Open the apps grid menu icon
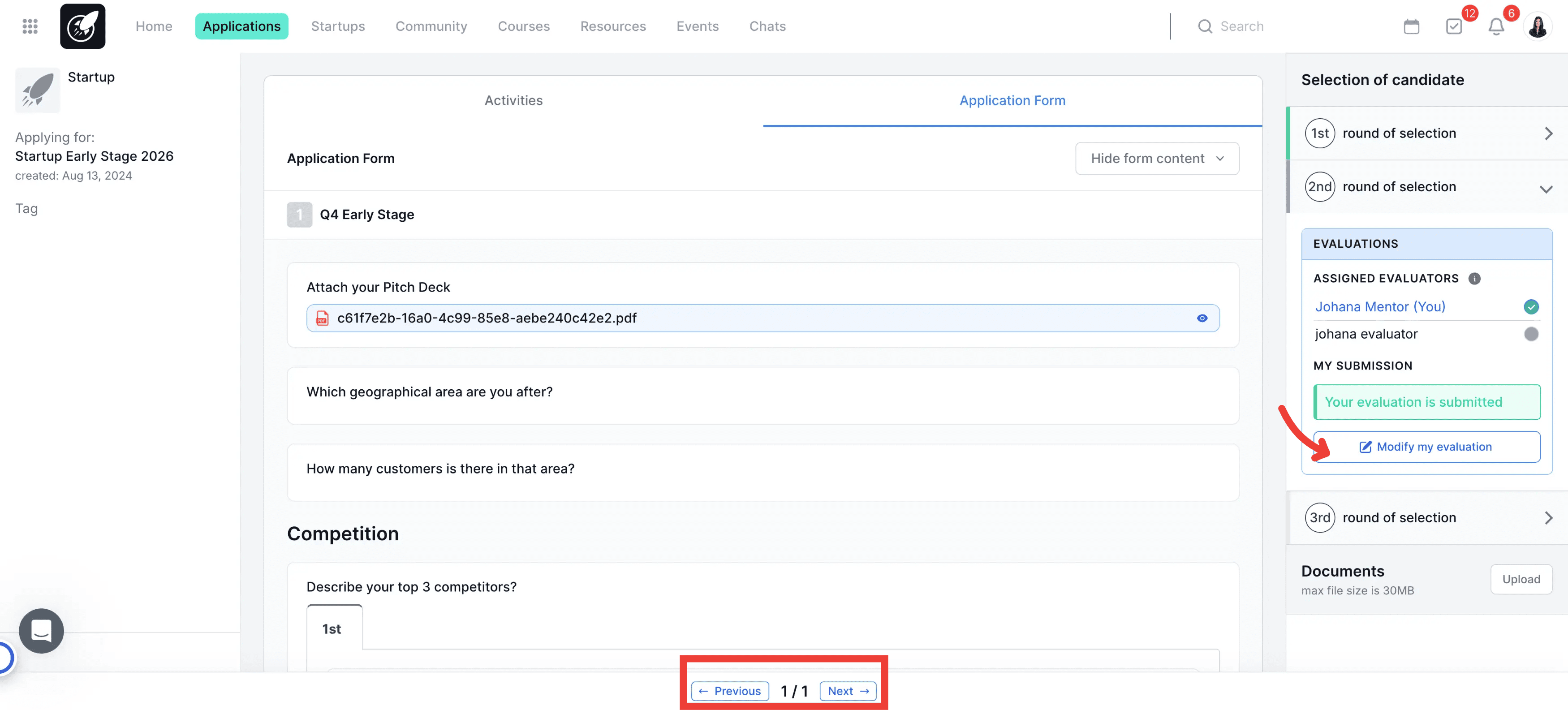Viewport: 1568px width, 710px height. [x=30, y=26]
